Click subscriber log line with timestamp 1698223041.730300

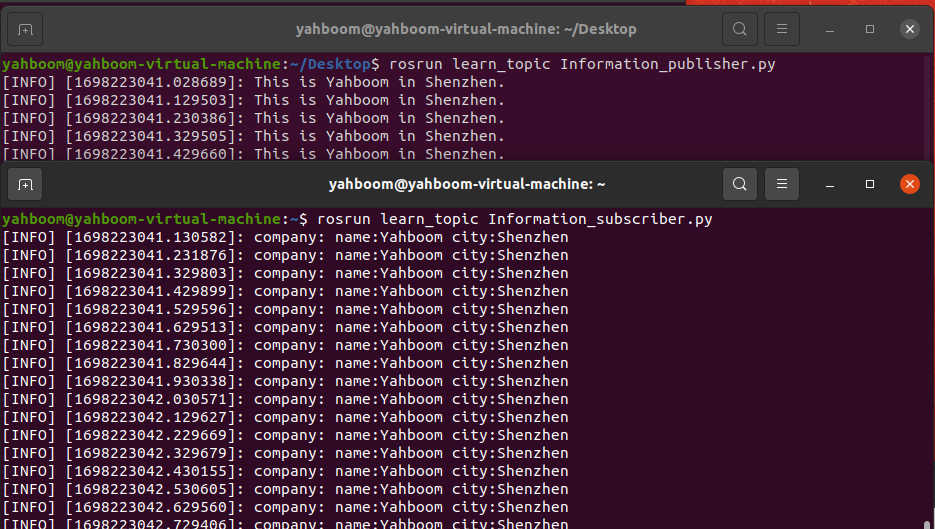pos(285,345)
